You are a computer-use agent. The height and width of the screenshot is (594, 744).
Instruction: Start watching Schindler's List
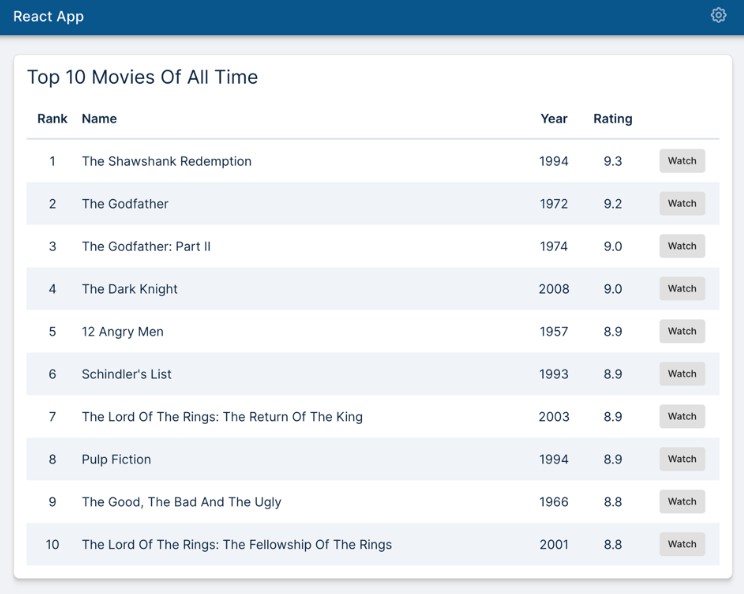pos(682,374)
